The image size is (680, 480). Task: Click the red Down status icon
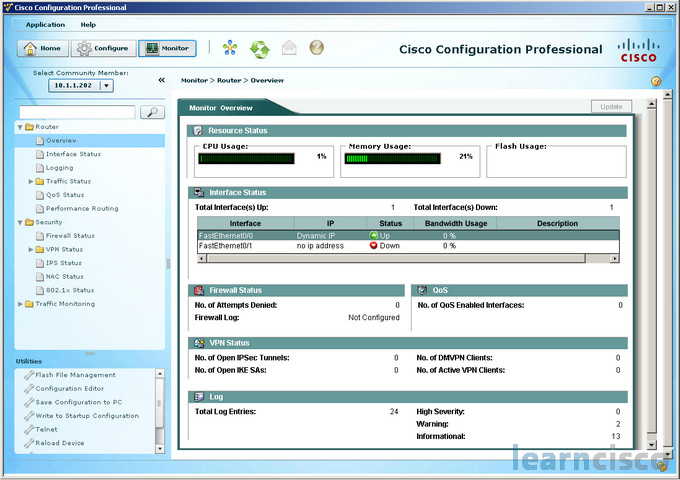(x=373, y=245)
